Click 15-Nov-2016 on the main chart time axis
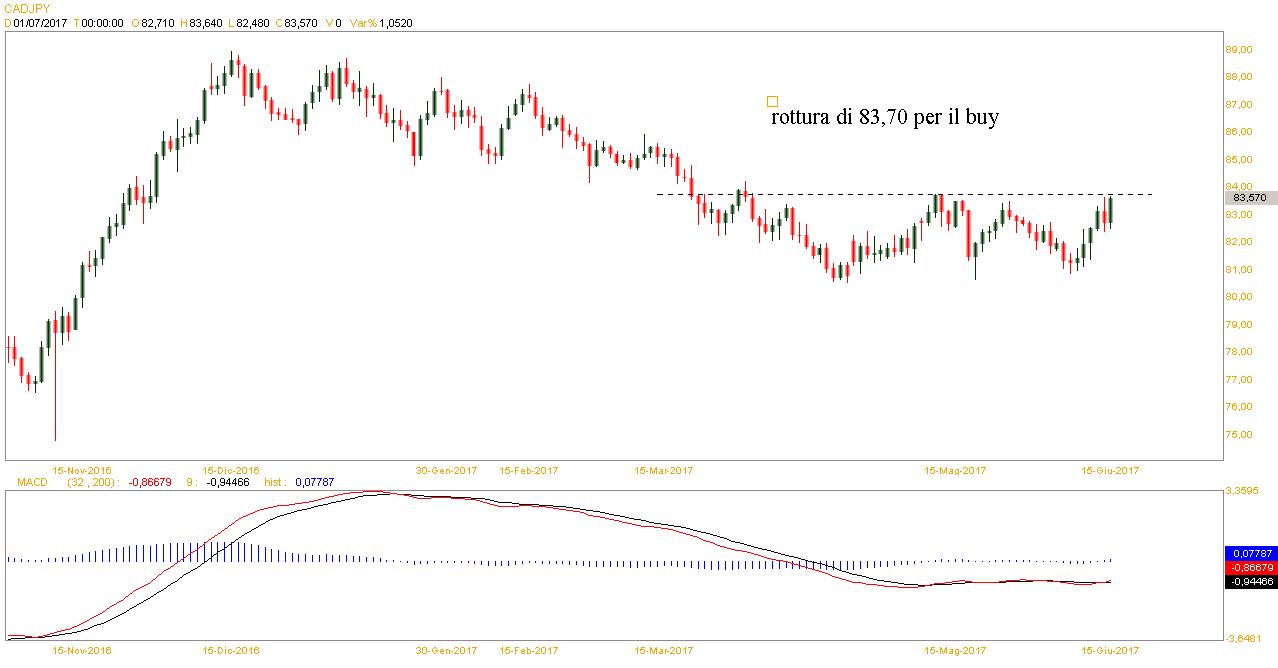This screenshot has width=1278, height=668. [x=82, y=470]
